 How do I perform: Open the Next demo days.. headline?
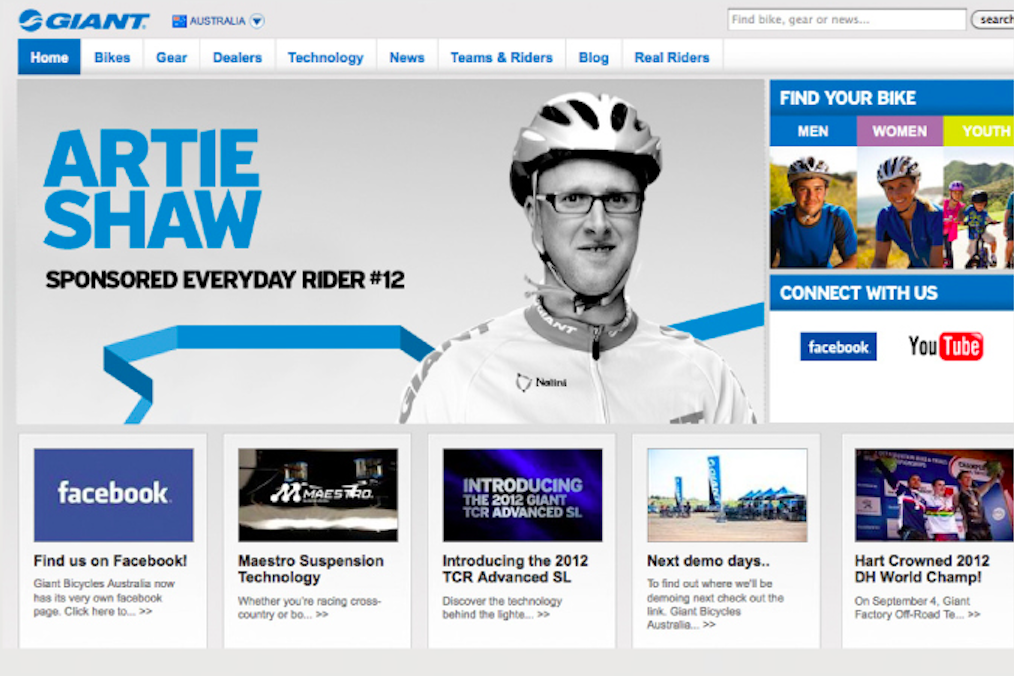coord(708,561)
